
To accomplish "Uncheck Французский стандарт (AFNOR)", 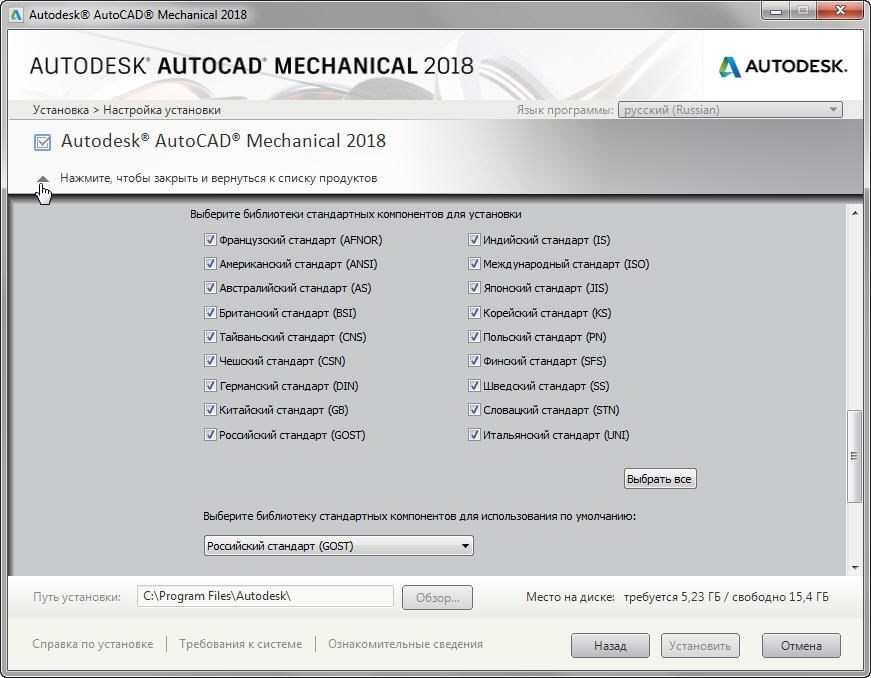I will pos(210,239).
